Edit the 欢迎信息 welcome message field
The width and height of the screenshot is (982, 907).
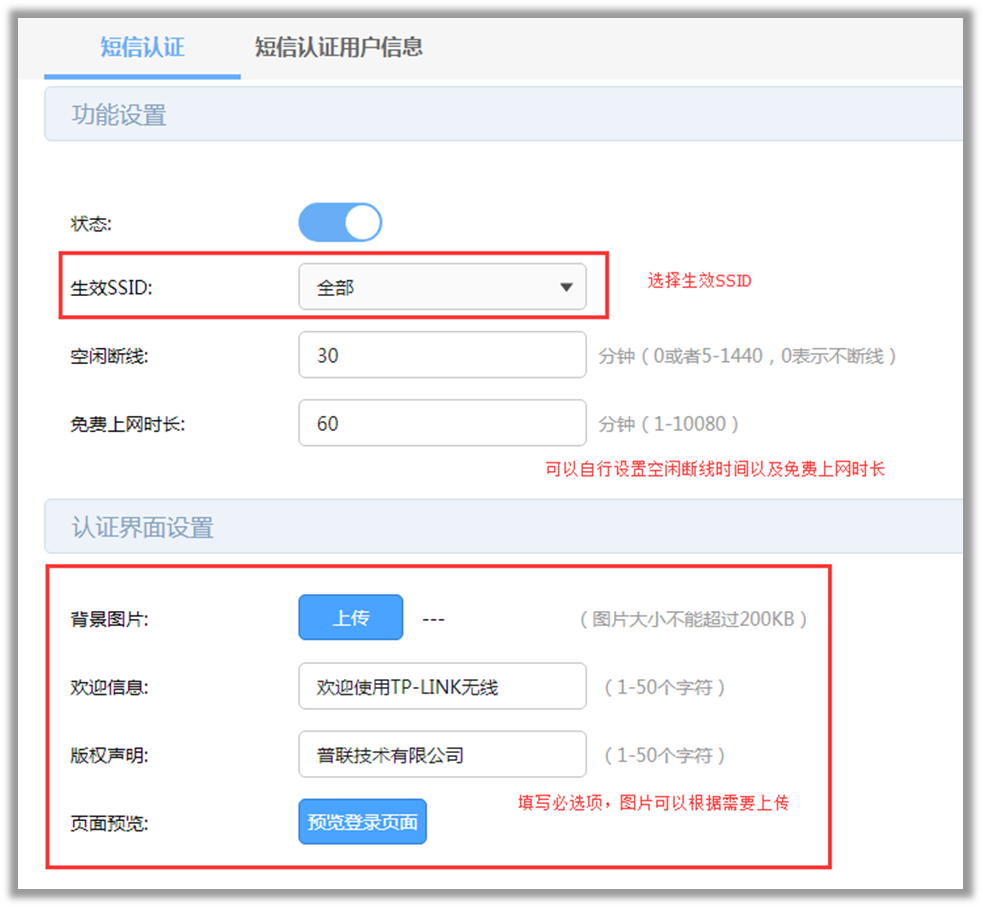(x=441, y=686)
